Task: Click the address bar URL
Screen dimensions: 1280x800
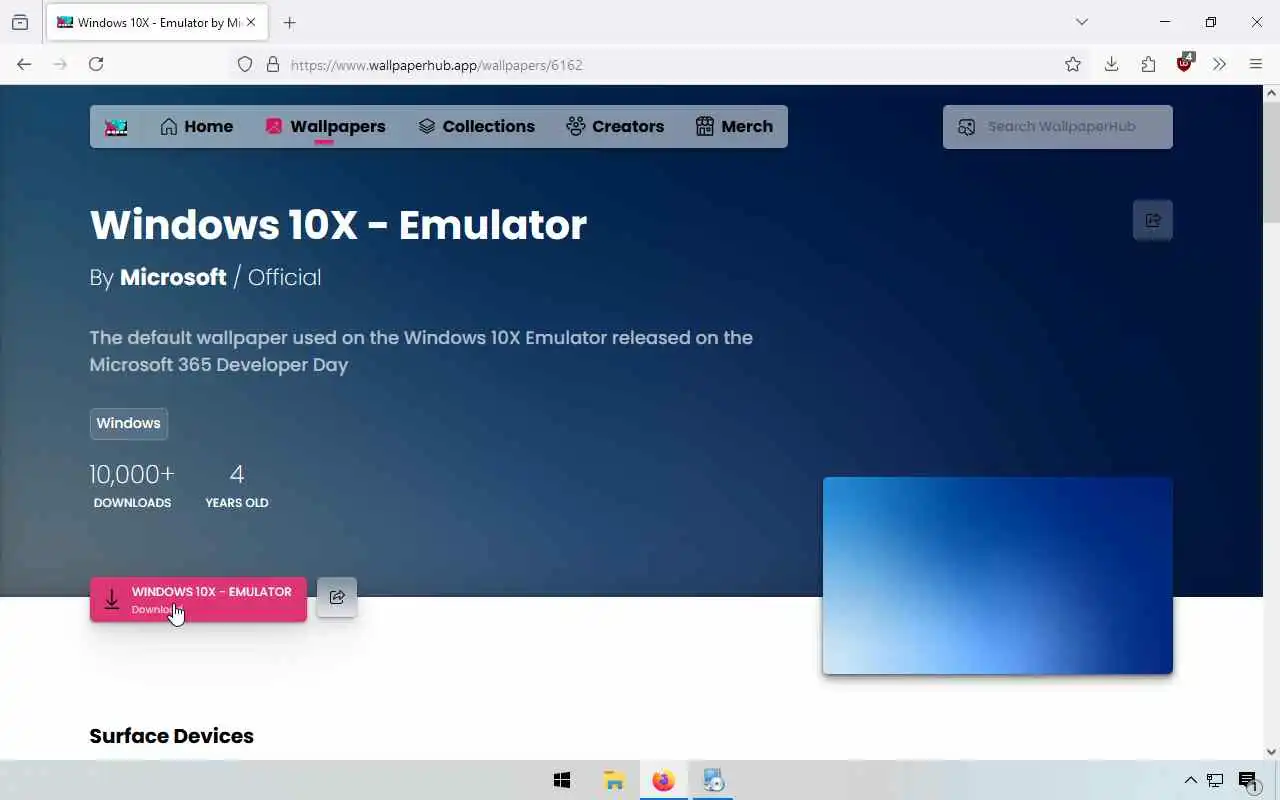Action: click(436, 65)
